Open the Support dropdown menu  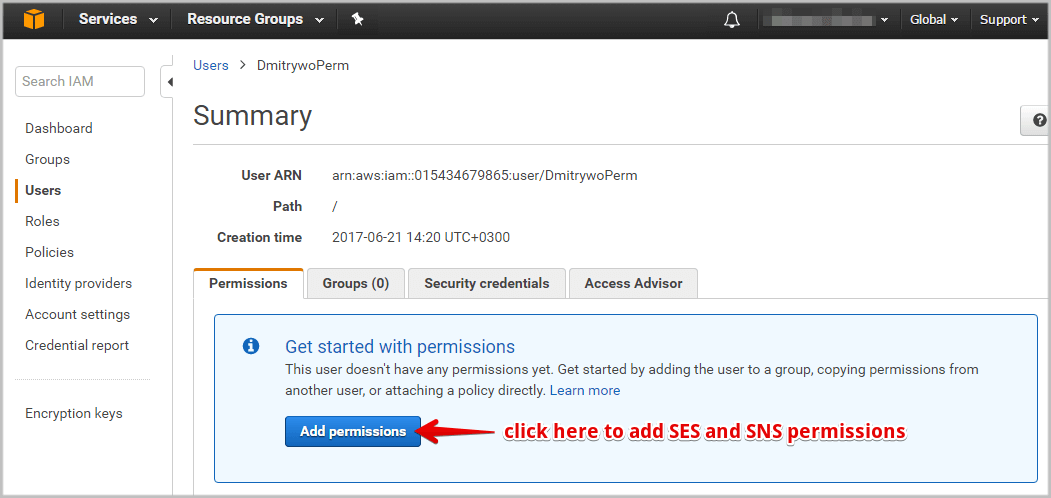1009,20
